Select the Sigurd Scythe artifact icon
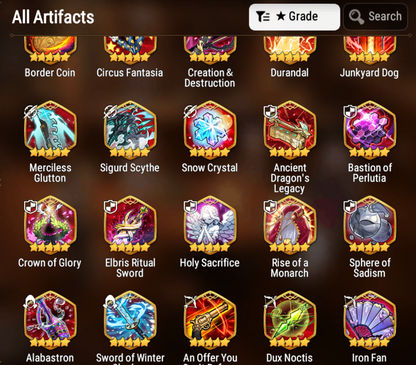This screenshot has width=416, height=365. click(x=130, y=130)
